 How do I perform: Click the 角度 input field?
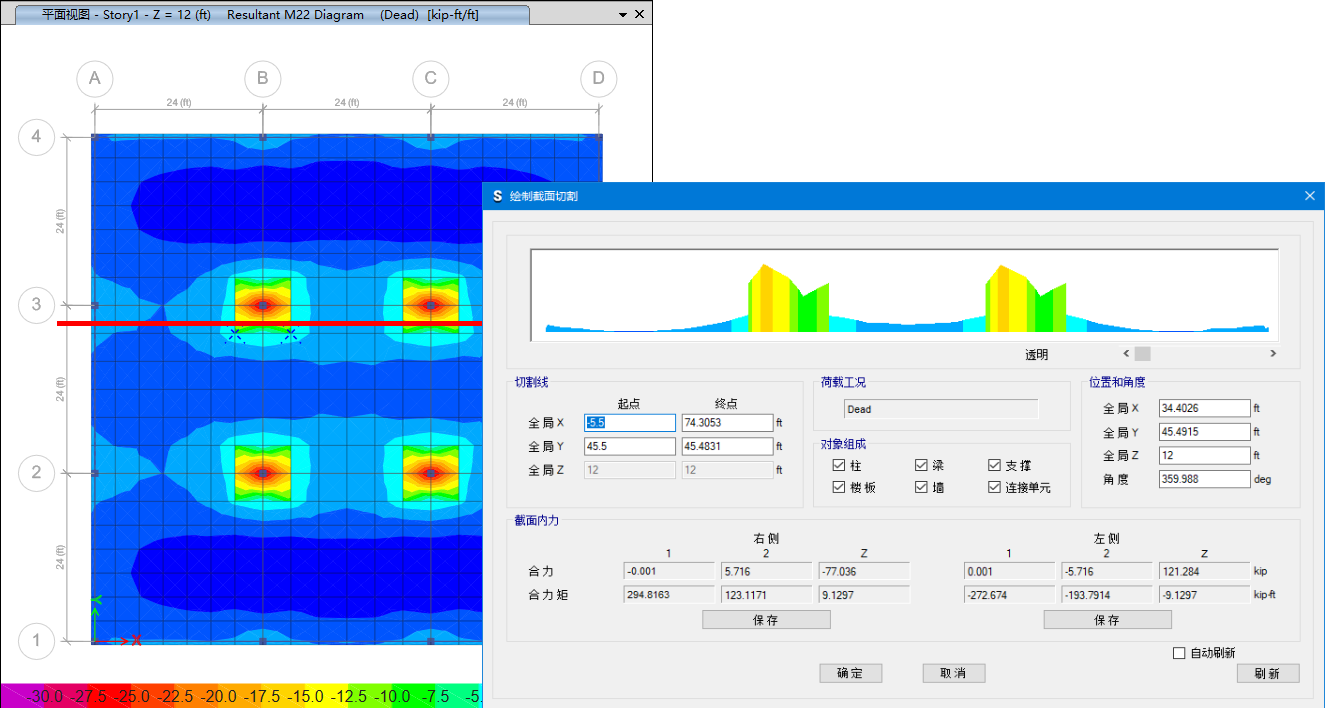(1204, 479)
